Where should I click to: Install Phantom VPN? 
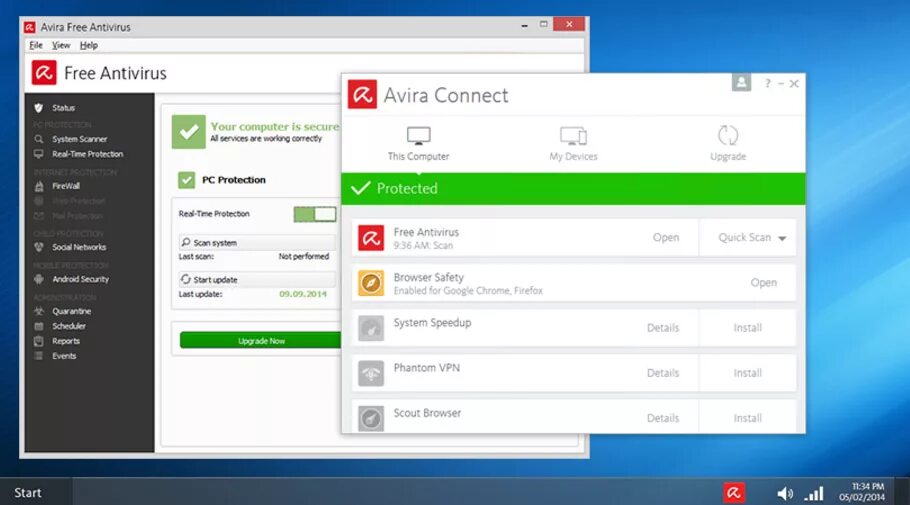coord(748,373)
